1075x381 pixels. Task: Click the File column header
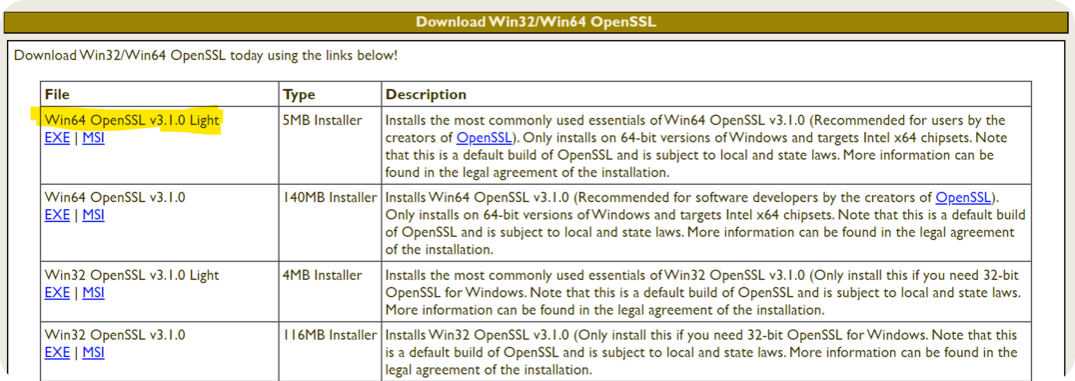pos(160,94)
